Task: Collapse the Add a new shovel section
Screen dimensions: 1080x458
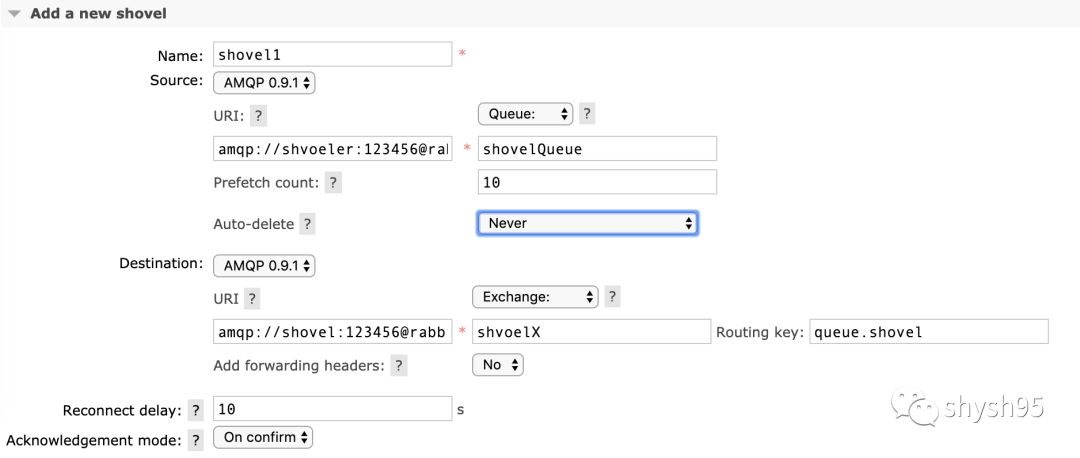Action: (14, 14)
